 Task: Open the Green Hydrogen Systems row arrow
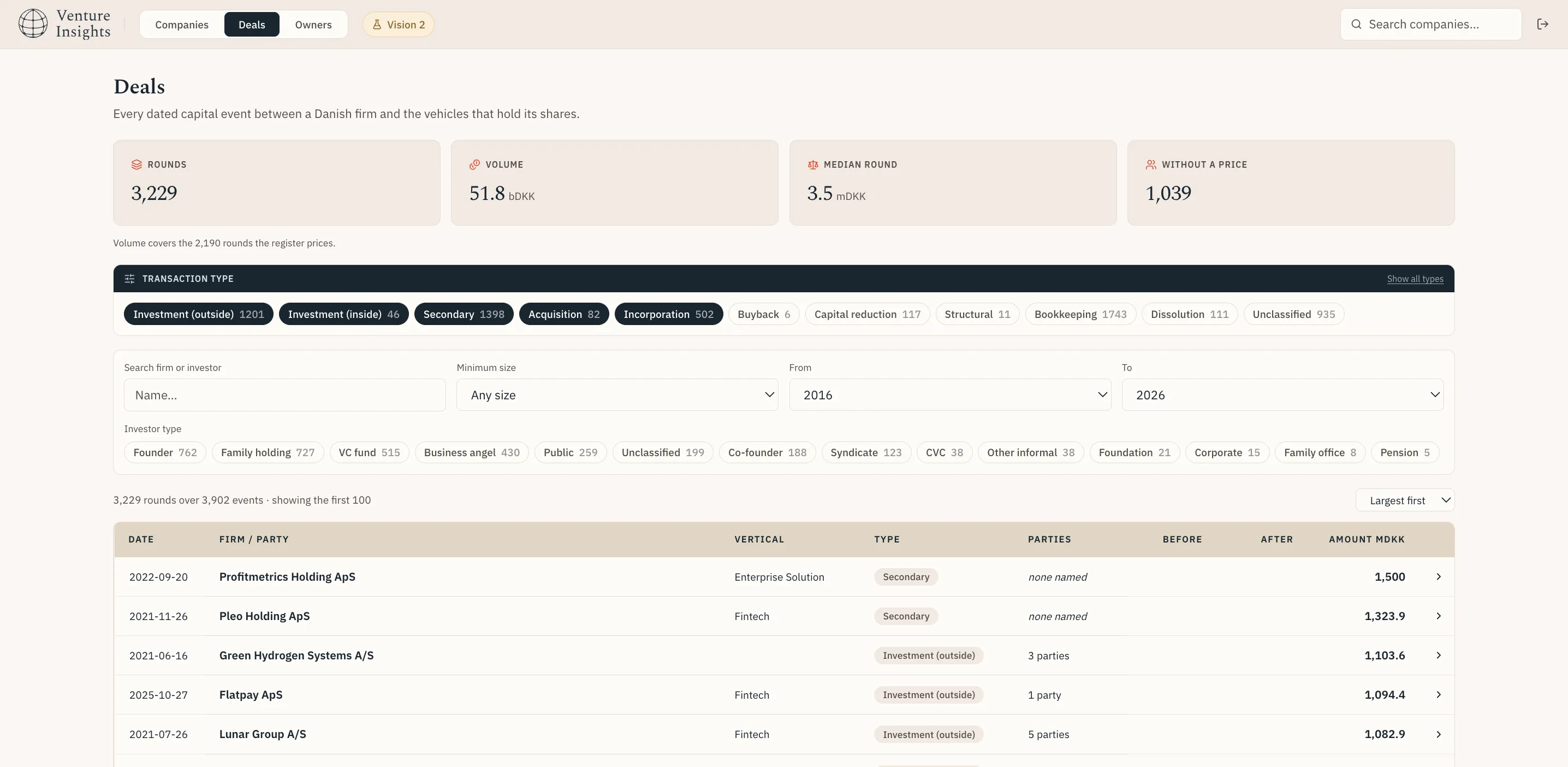tap(1439, 655)
